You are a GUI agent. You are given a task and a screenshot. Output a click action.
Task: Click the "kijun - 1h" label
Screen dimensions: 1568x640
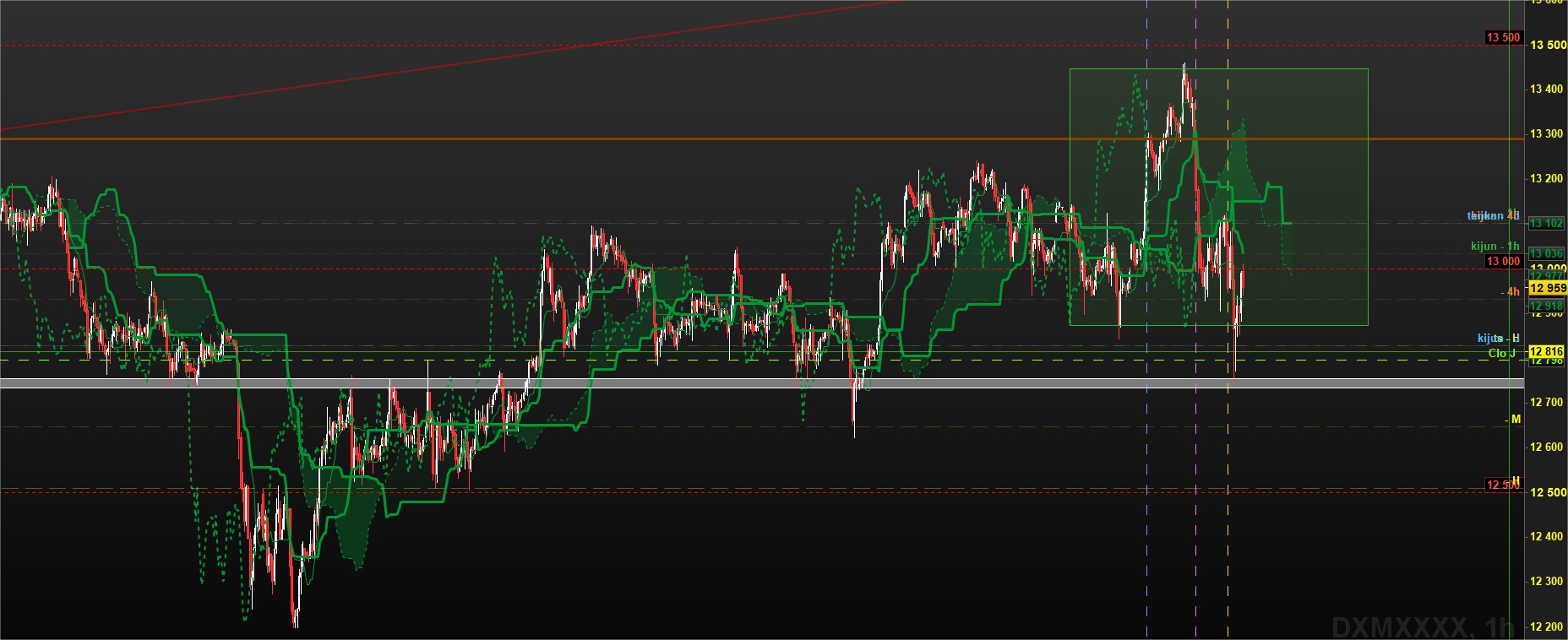(1494, 247)
